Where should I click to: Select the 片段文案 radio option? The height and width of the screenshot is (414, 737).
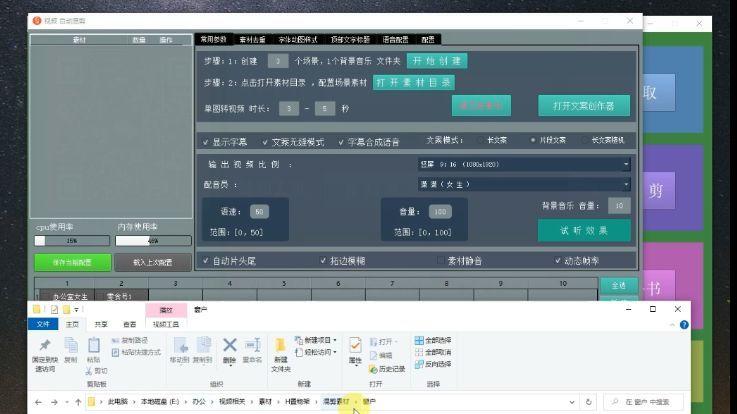(x=533, y=140)
